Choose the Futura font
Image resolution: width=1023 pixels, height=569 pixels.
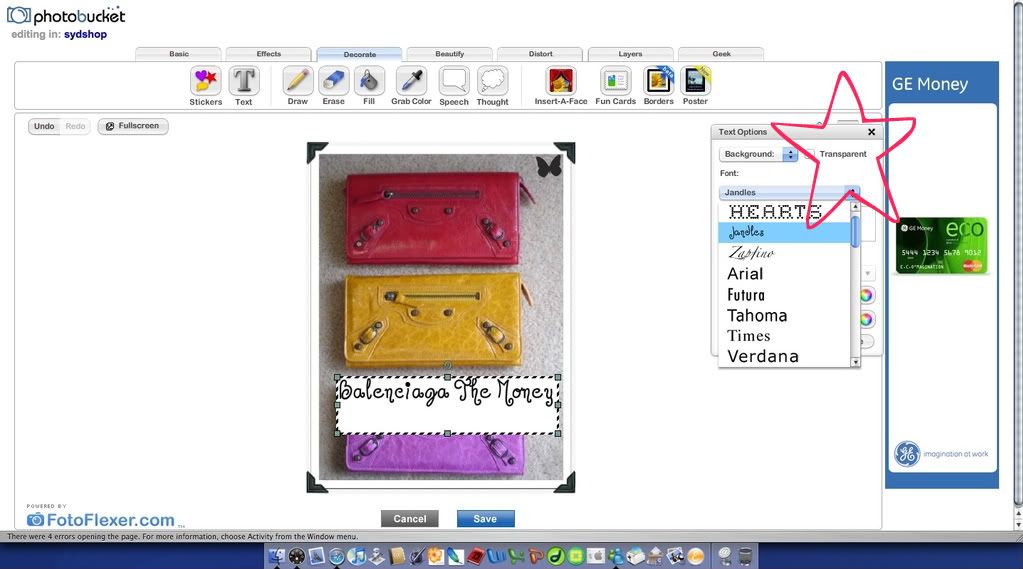point(784,294)
